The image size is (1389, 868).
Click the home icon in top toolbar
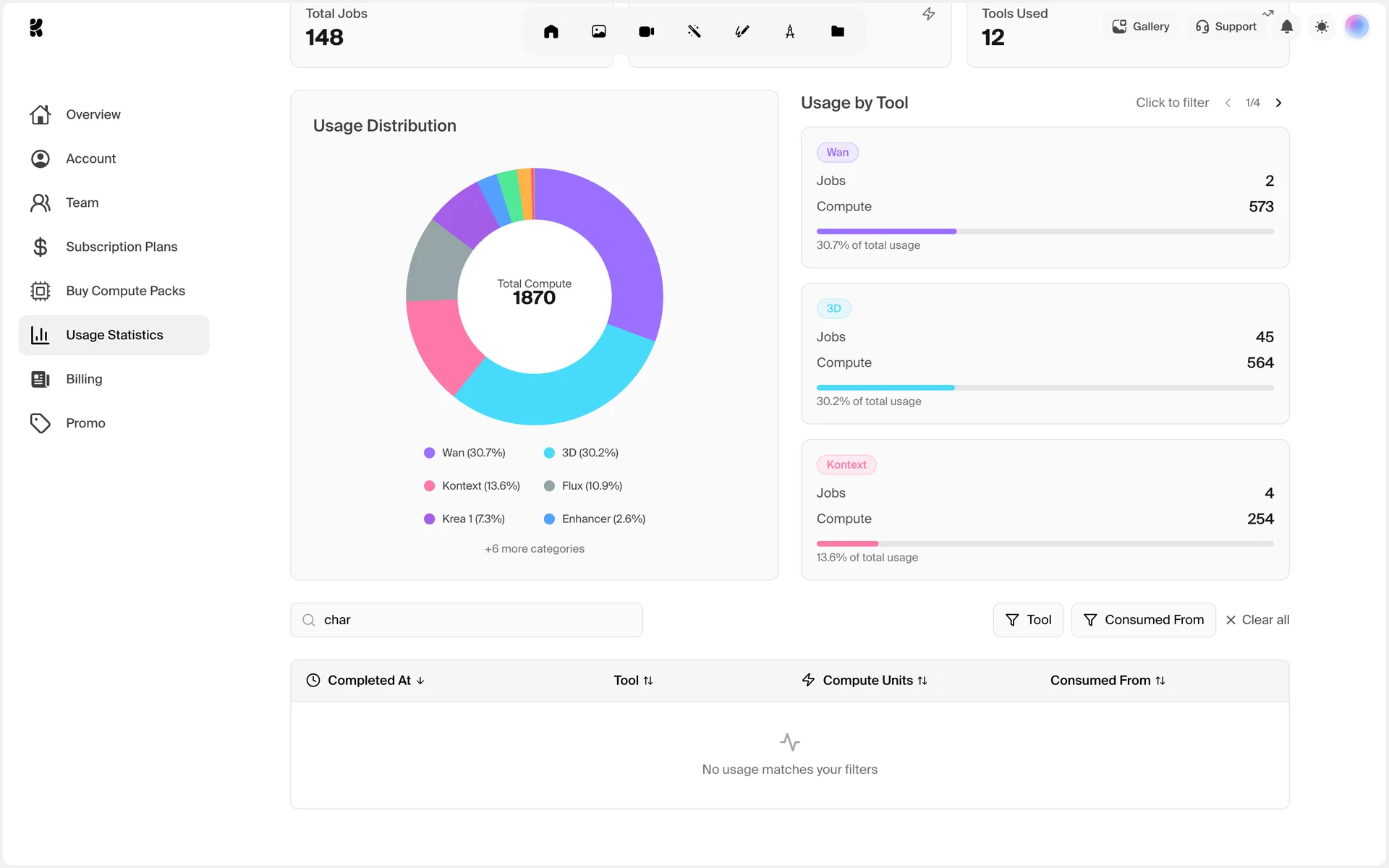click(551, 32)
